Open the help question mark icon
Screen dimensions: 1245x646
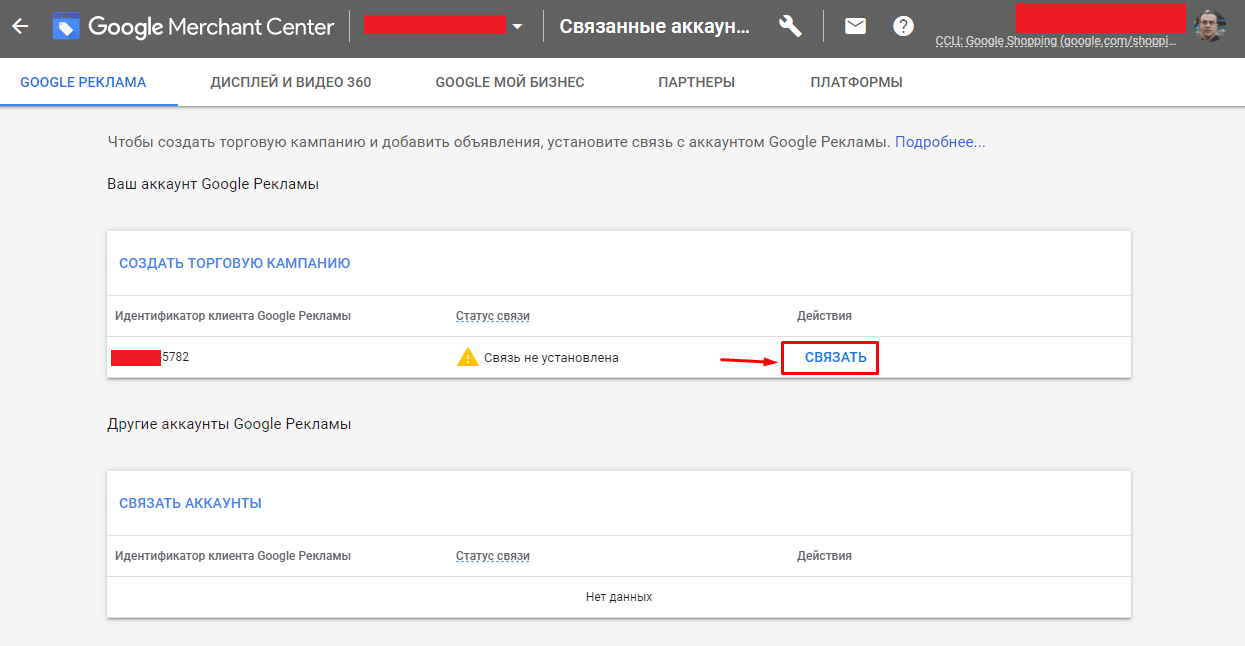pos(904,26)
